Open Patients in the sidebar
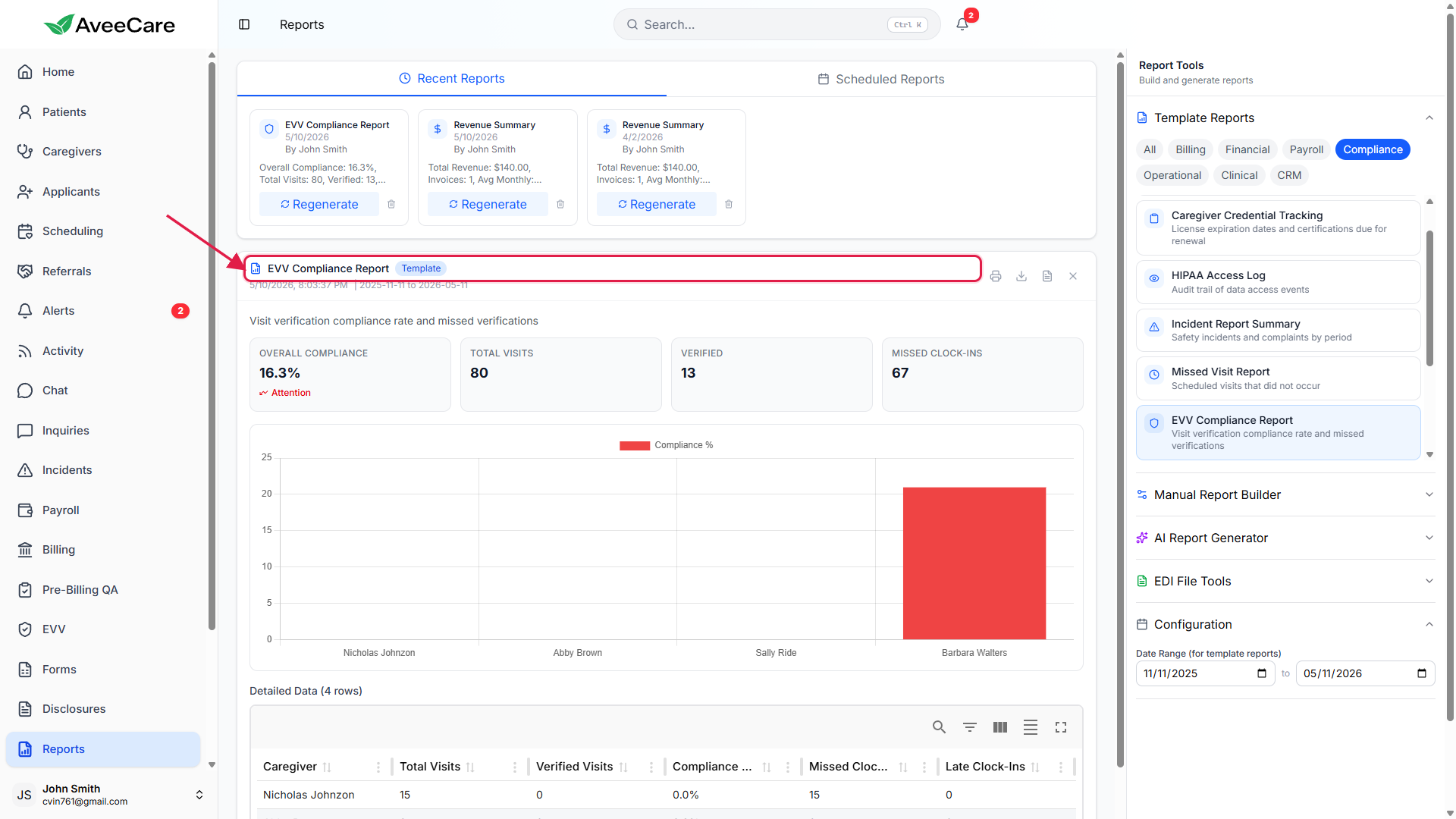 click(x=103, y=112)
